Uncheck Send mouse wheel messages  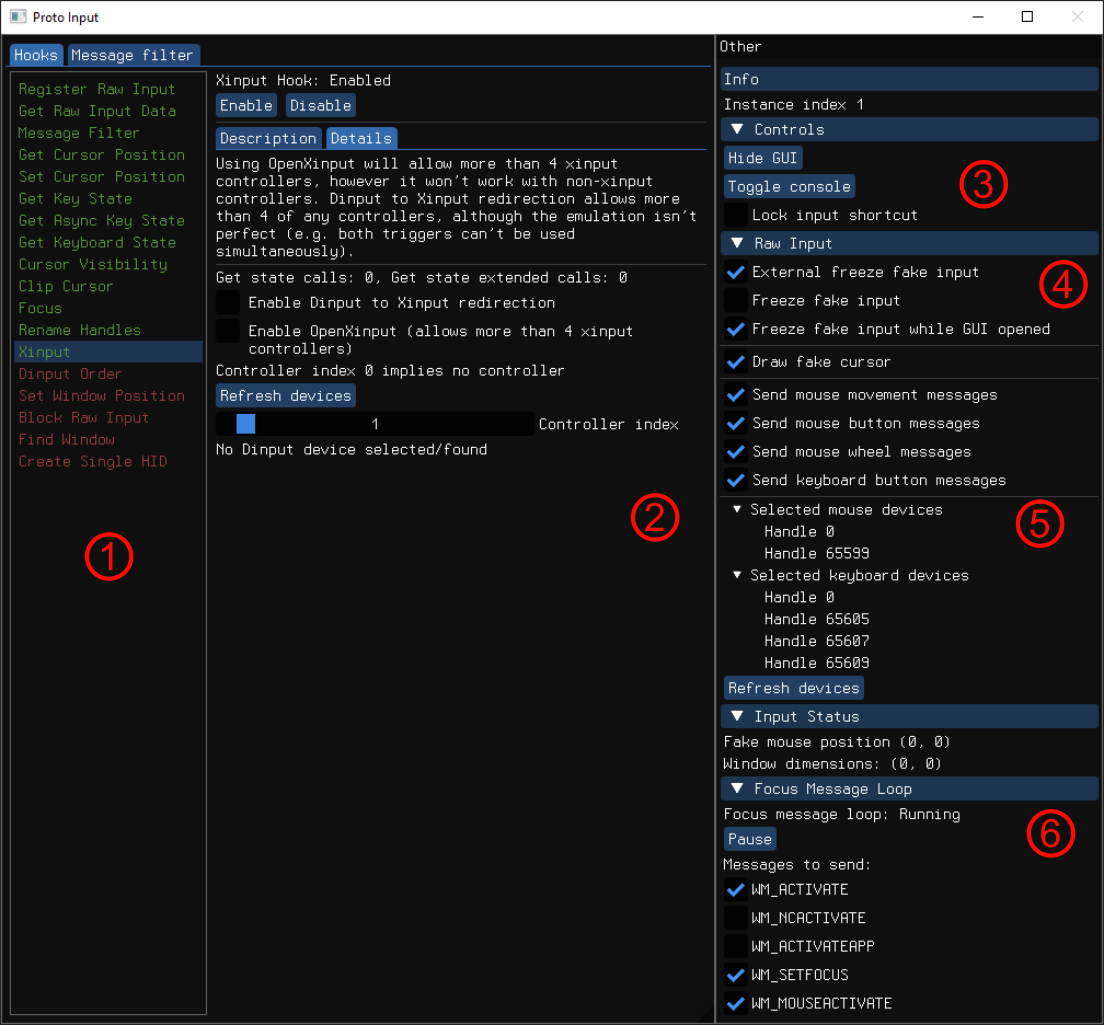coord(736,452)
